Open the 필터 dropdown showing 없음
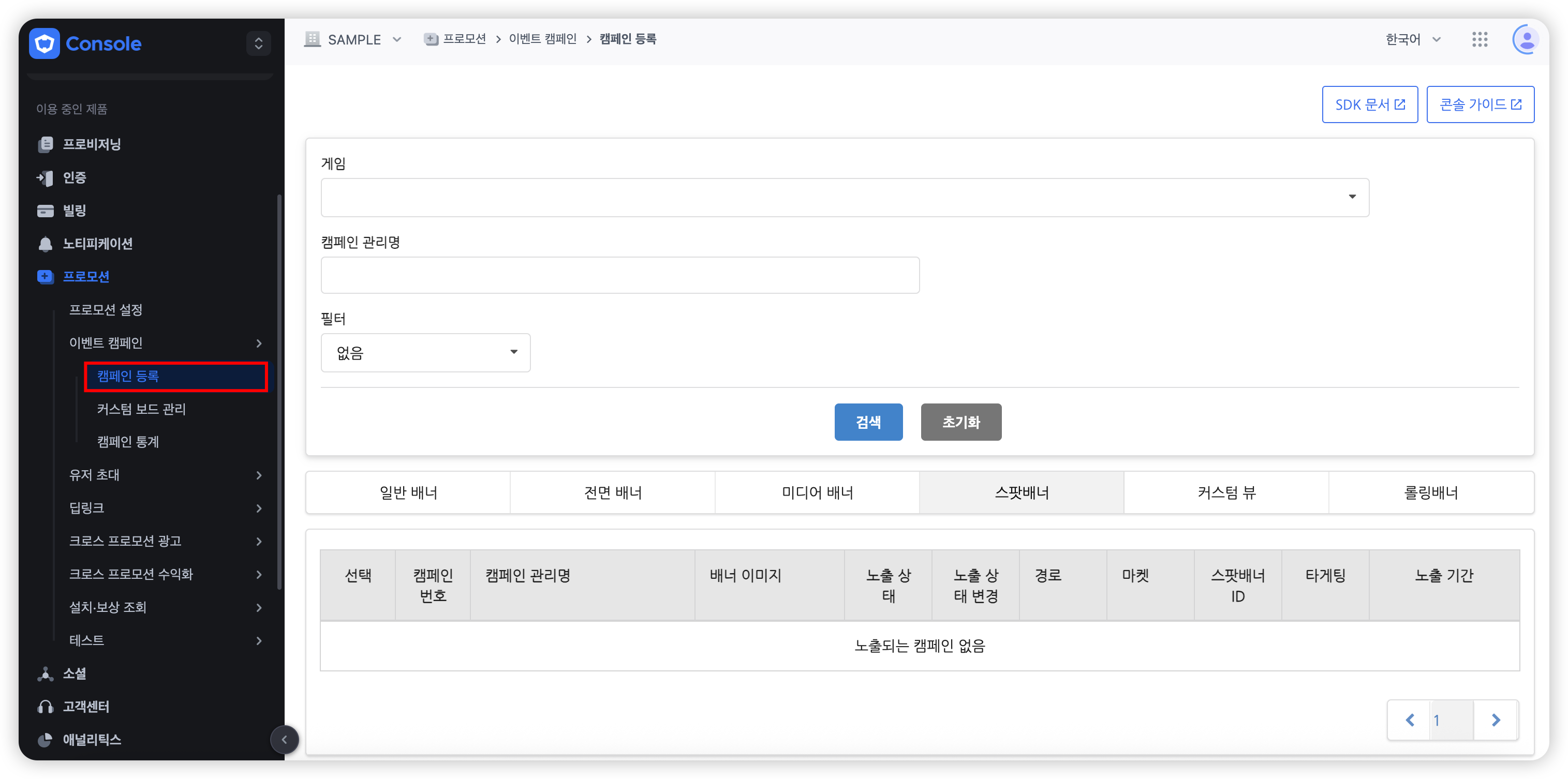1568x779 pixels. pyautogui.click(x=425, y=352)
